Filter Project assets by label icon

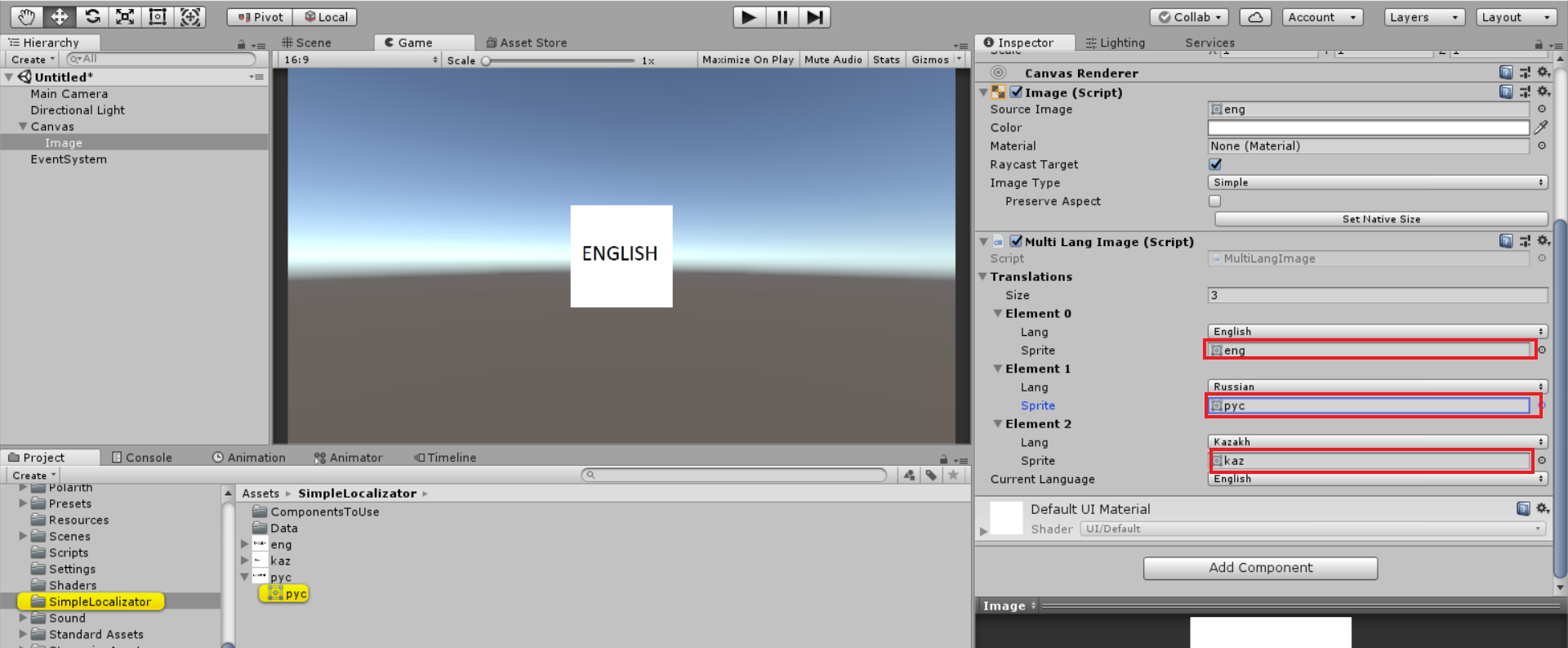pos(931,475)
